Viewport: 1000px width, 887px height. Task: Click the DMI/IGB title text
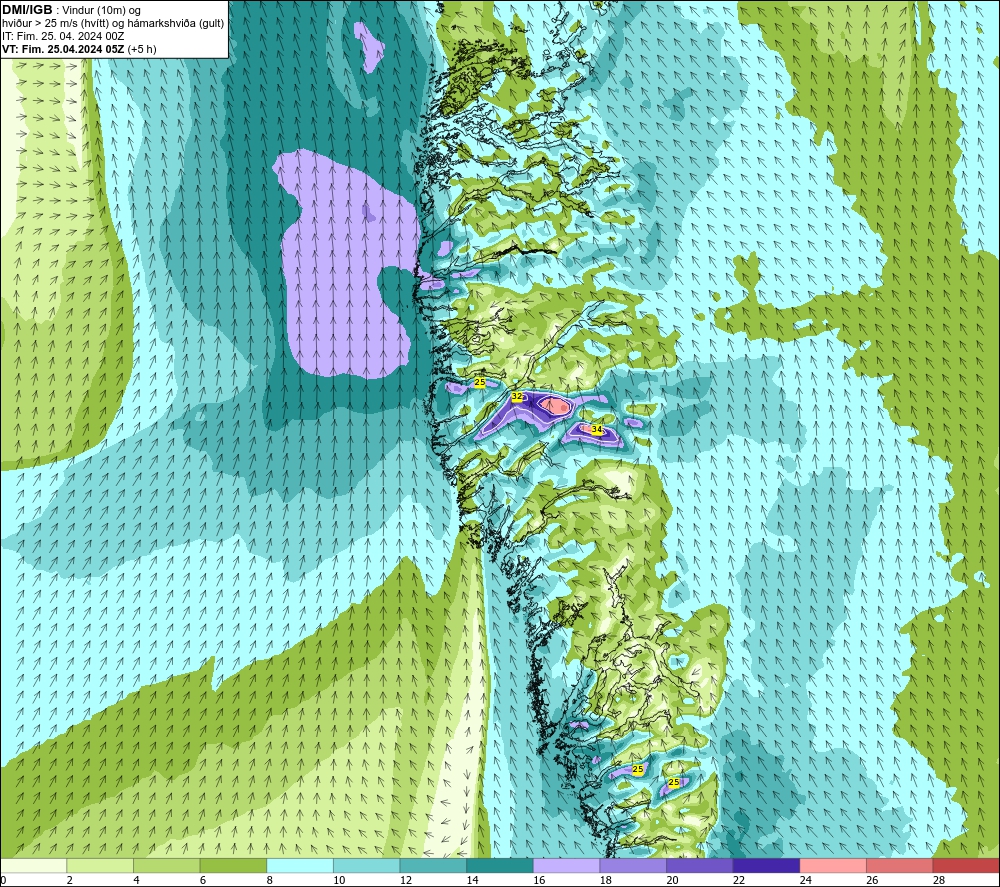27,10
